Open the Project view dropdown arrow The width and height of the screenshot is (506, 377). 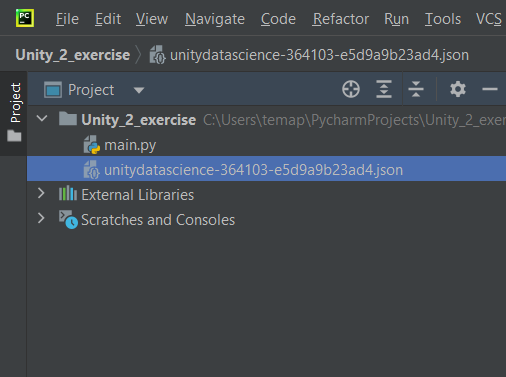coord(139,90)
